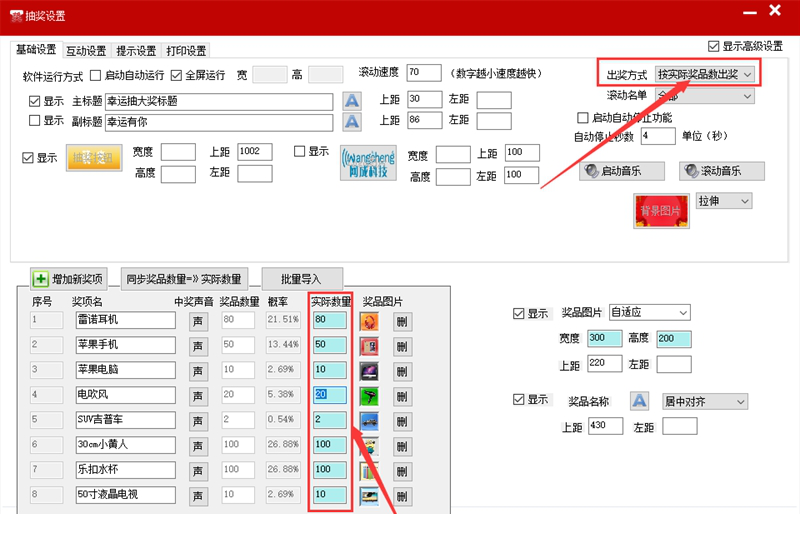Click the 增加新奖项 button
The image size is (800, 534).
(x=69, y=279)
